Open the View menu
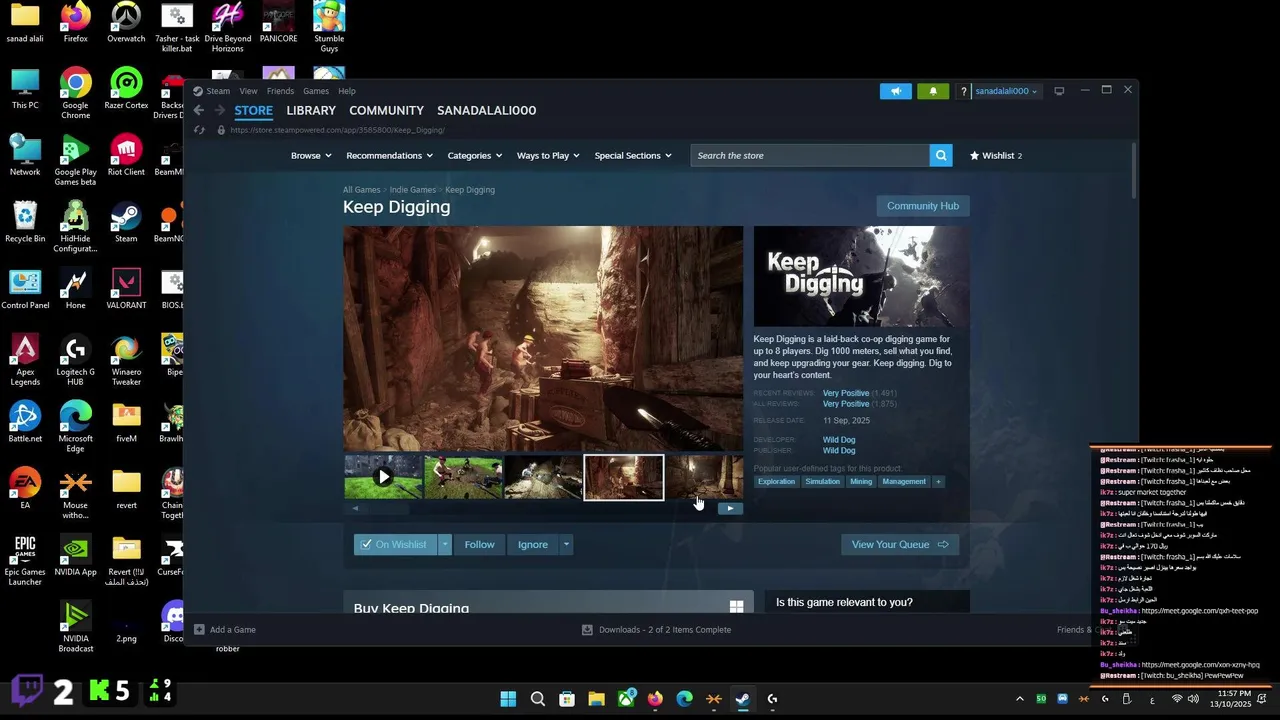This screenshot has width=1280, height=720. tap(248, 91)
